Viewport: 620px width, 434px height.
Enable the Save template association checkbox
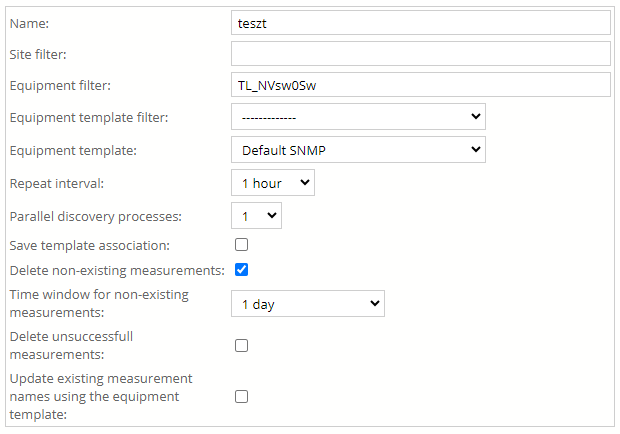tap(241, 245)
